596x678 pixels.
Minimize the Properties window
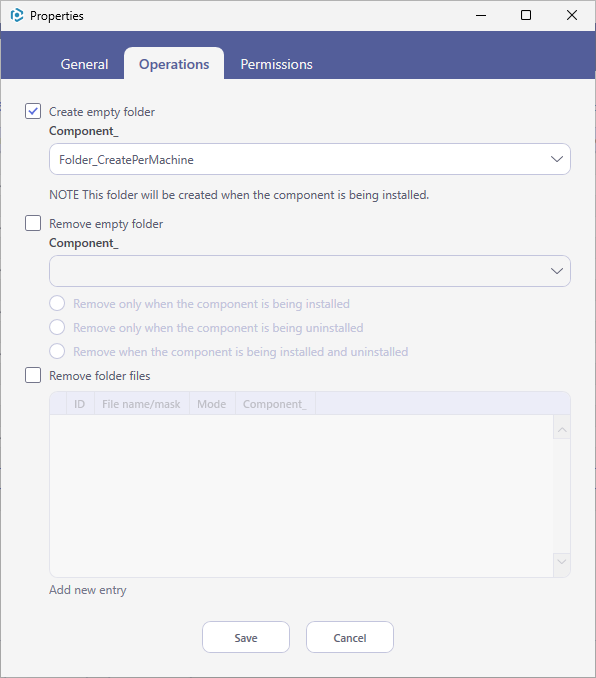pos(481,16)
